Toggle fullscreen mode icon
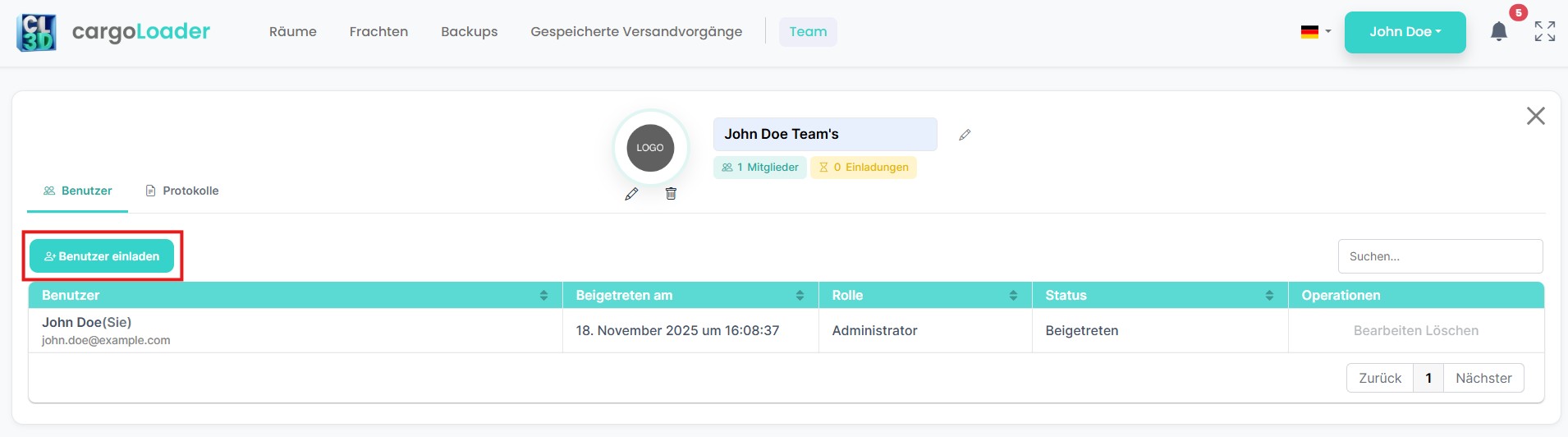 (1544, 32)
